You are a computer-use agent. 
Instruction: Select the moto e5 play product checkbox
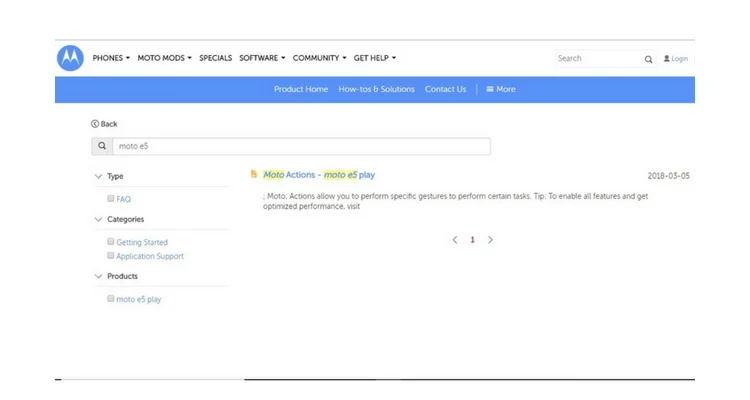tap(110, 298)
